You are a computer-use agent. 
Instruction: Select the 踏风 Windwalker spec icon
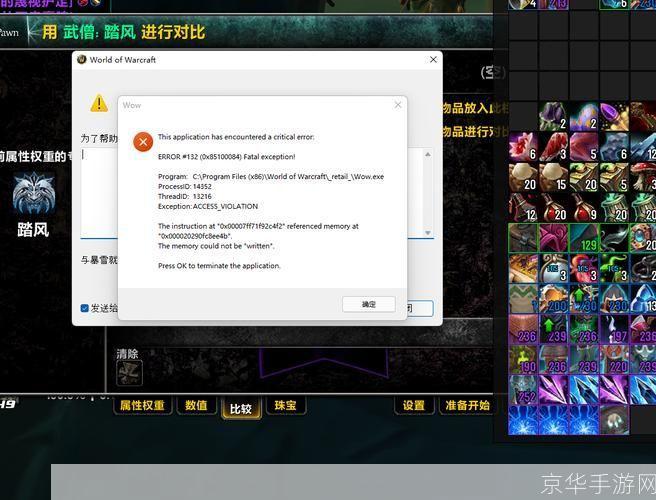[x=33, y=193]
